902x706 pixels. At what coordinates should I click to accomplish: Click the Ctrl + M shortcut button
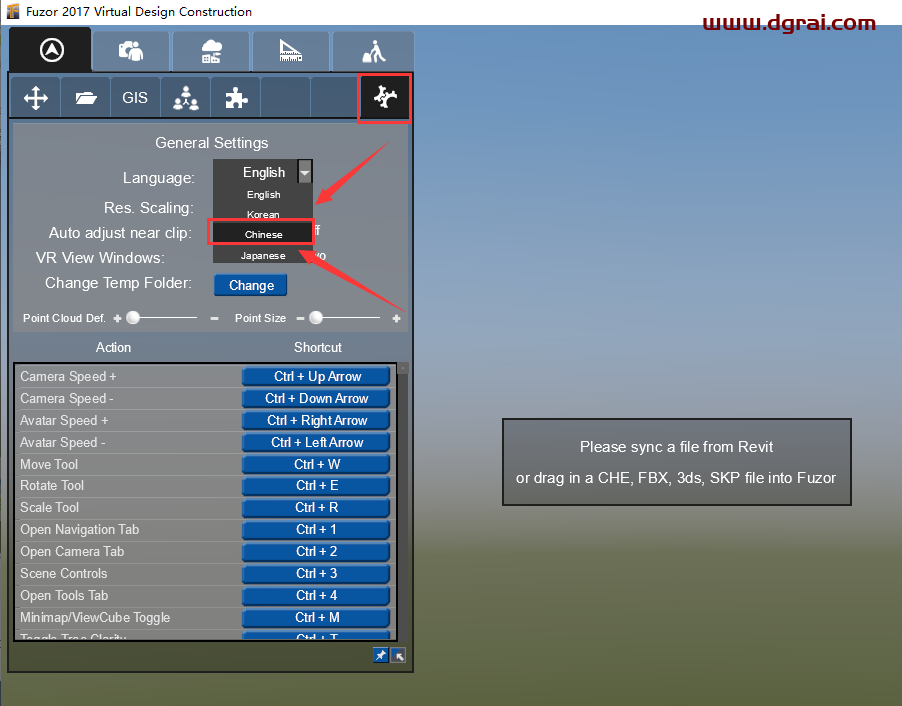(316, 617)
